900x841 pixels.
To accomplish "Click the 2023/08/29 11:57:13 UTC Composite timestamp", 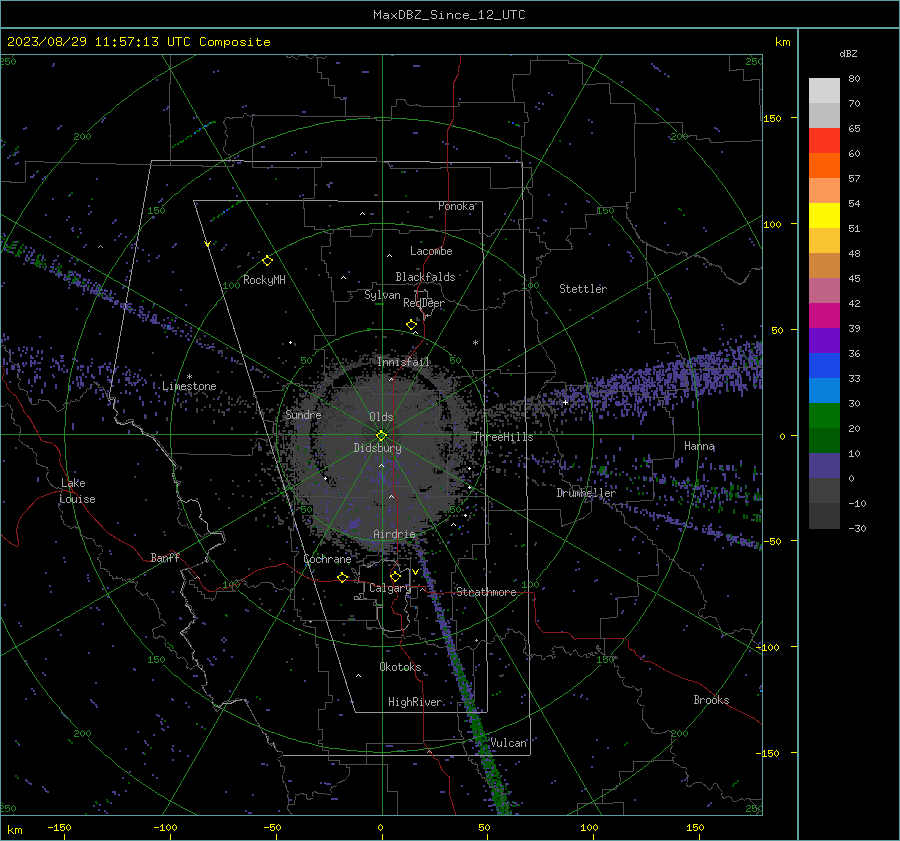I will [139, 42].
